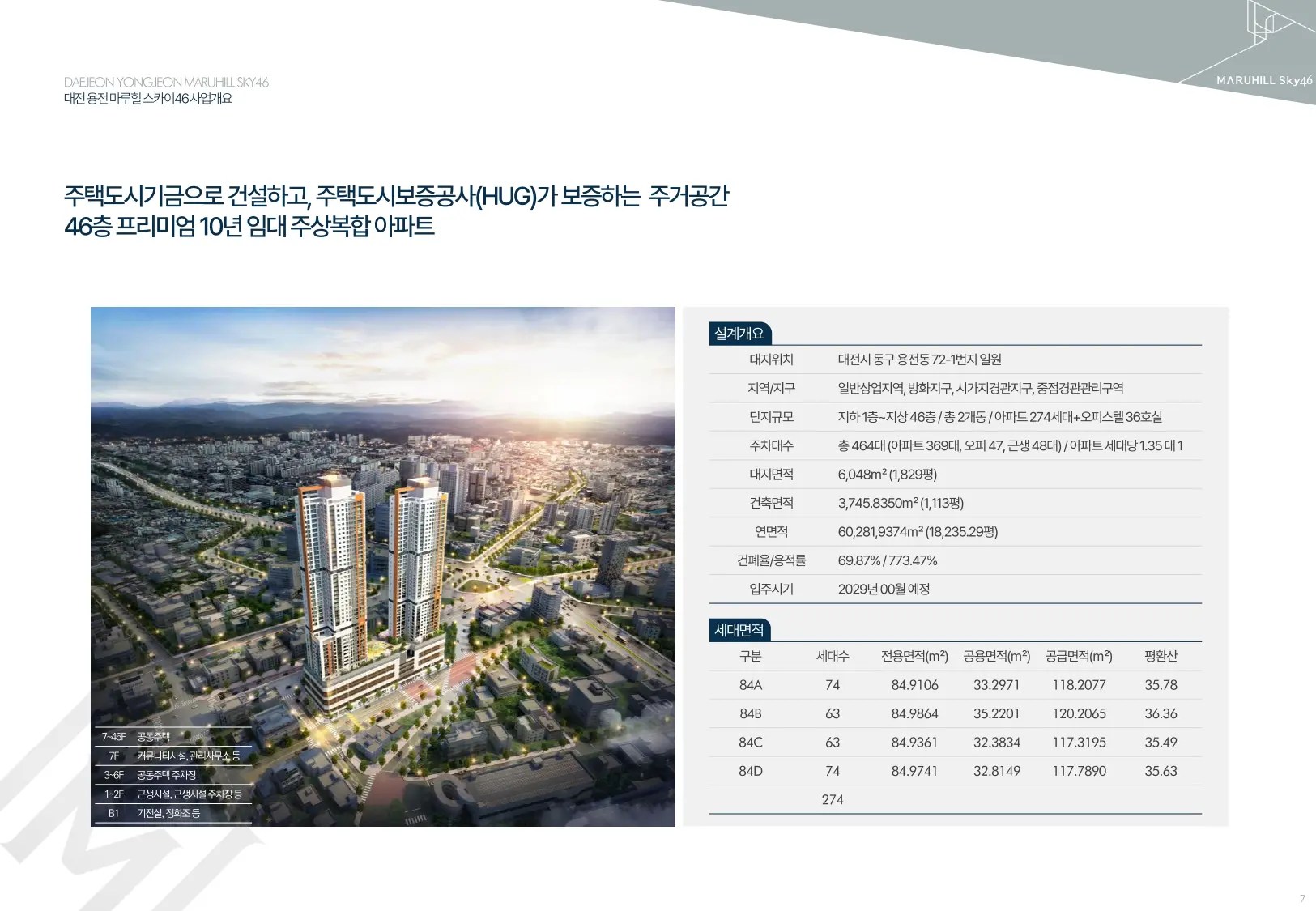The width and height of the screenshot is (1316, 911).
Task: Click the 평환산 column header
Action: (1161, 656)
